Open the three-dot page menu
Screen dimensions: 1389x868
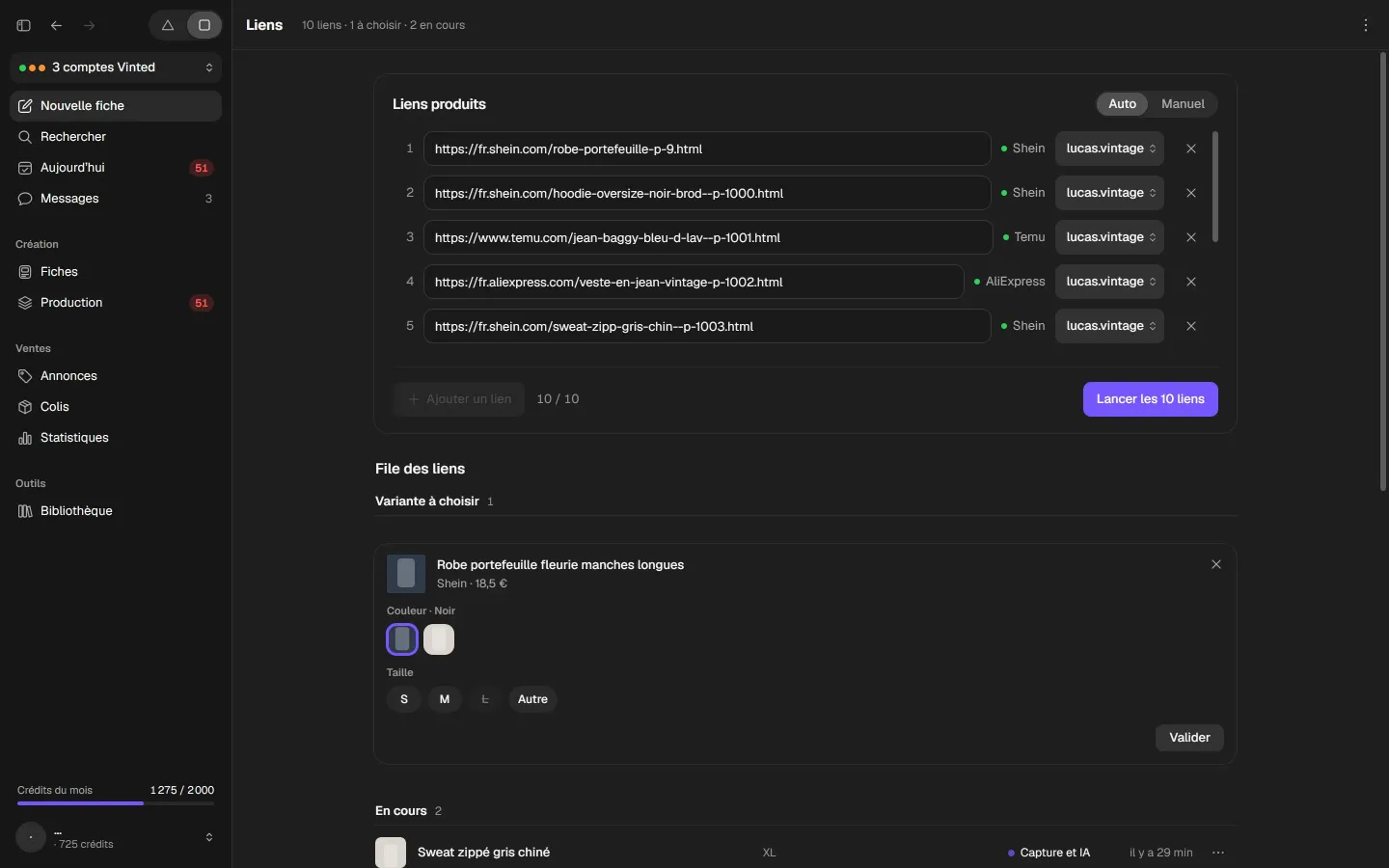tap(1366, 26)
